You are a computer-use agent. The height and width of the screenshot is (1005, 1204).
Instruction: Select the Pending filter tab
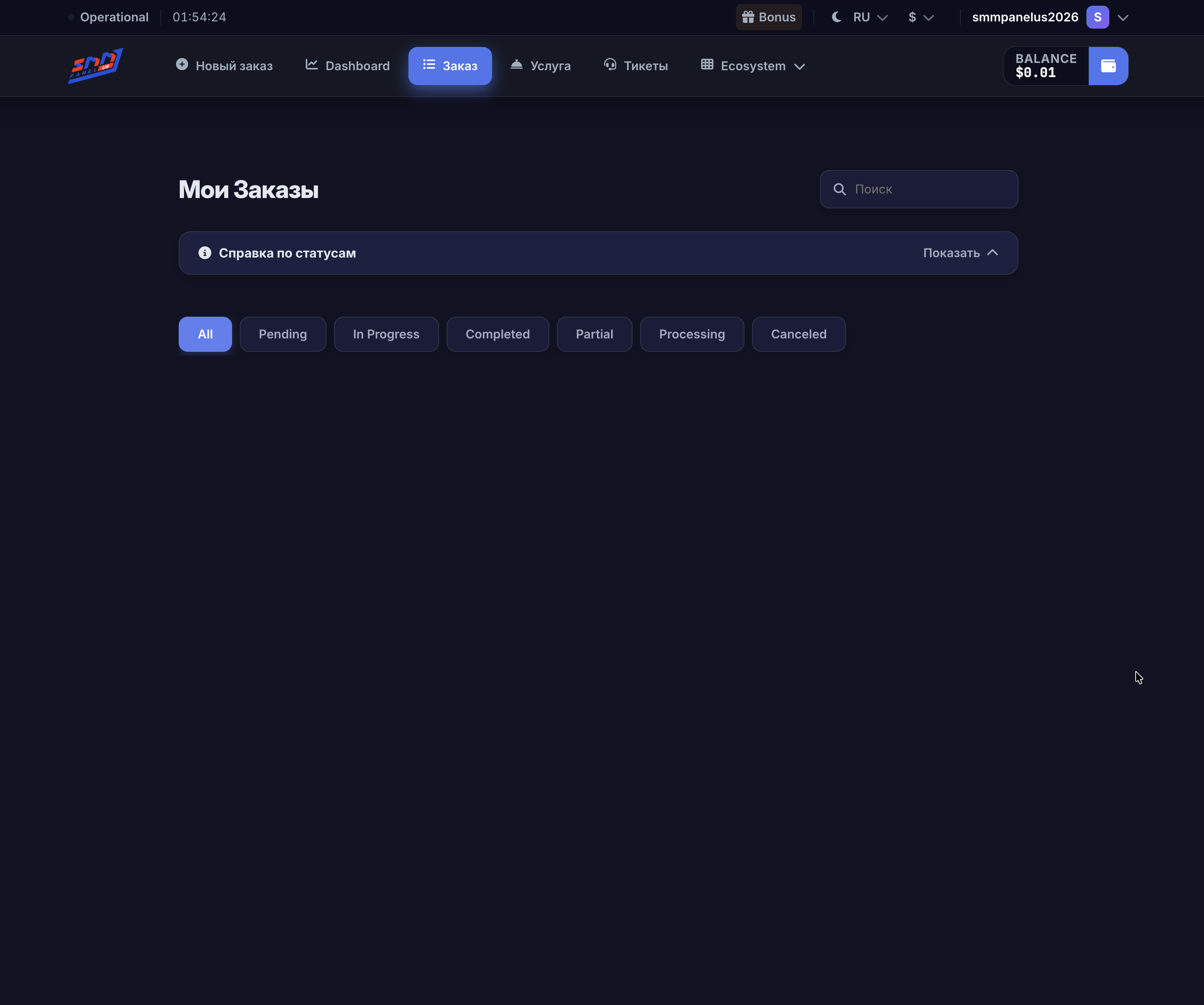282,334
